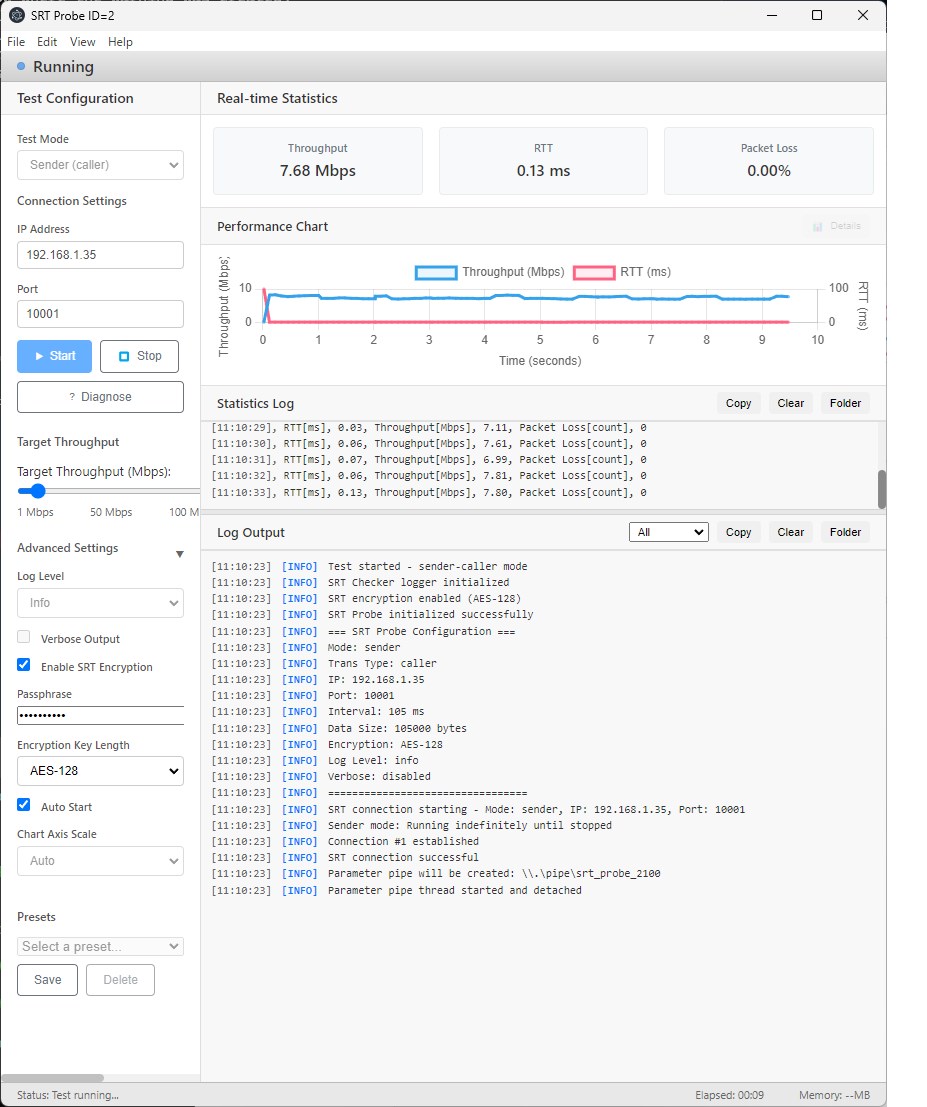Click the Passphrase field
This screenshot has width=927, height=1107.
tap(100, 715)
